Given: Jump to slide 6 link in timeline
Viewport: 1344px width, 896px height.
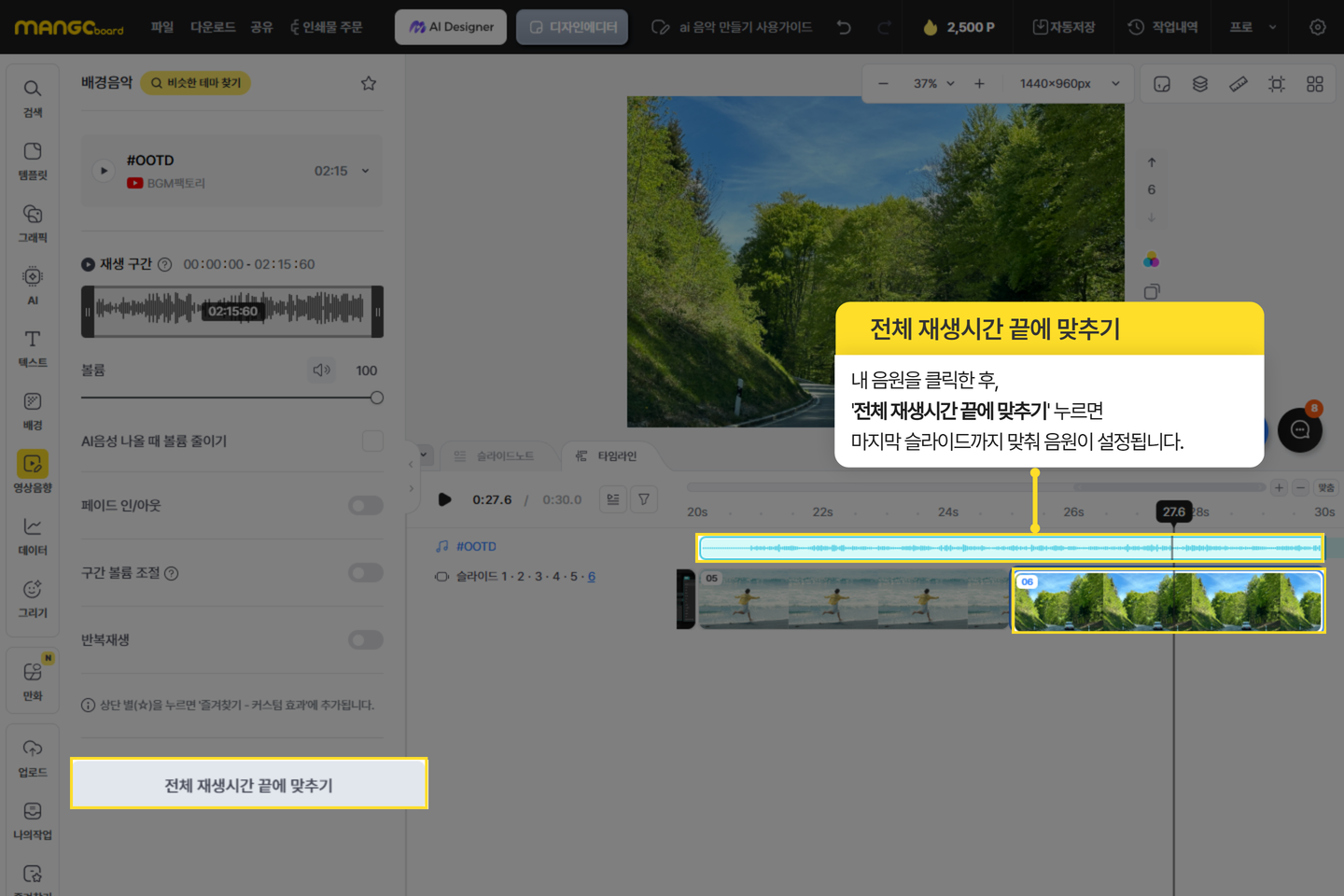Looking at the screenshot, I should pos(592,577).
